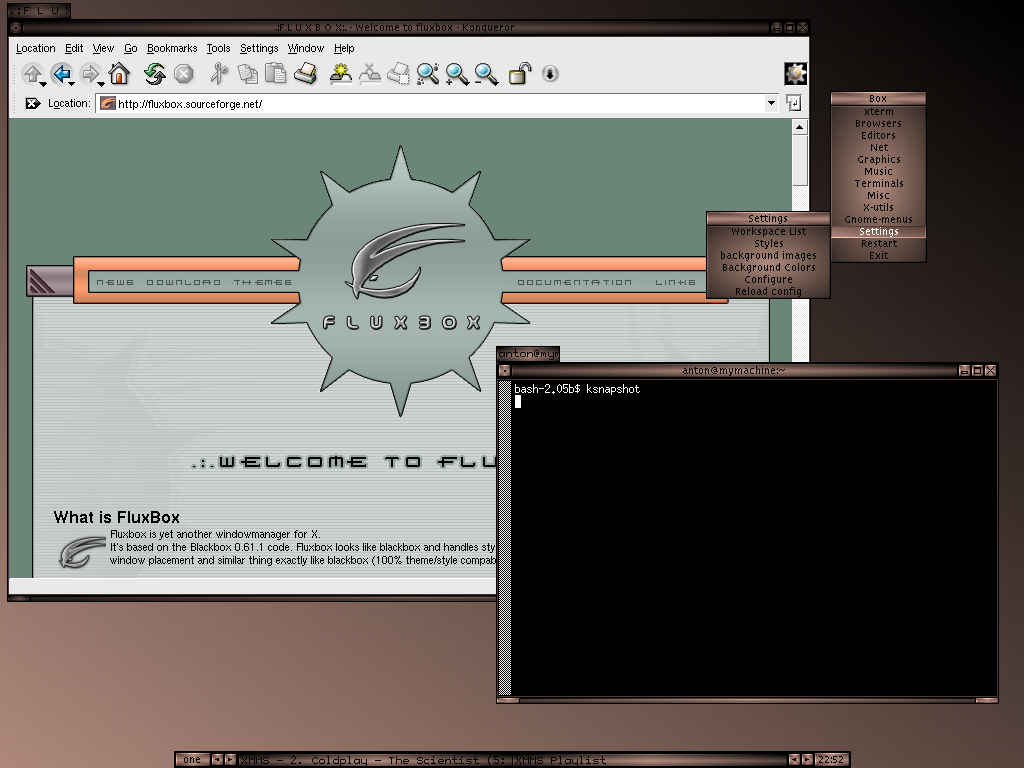Open the Bookmarks menu
The height and width of the screenshot is (768, 1024).
pyautogui.click(x=172, y=48)
